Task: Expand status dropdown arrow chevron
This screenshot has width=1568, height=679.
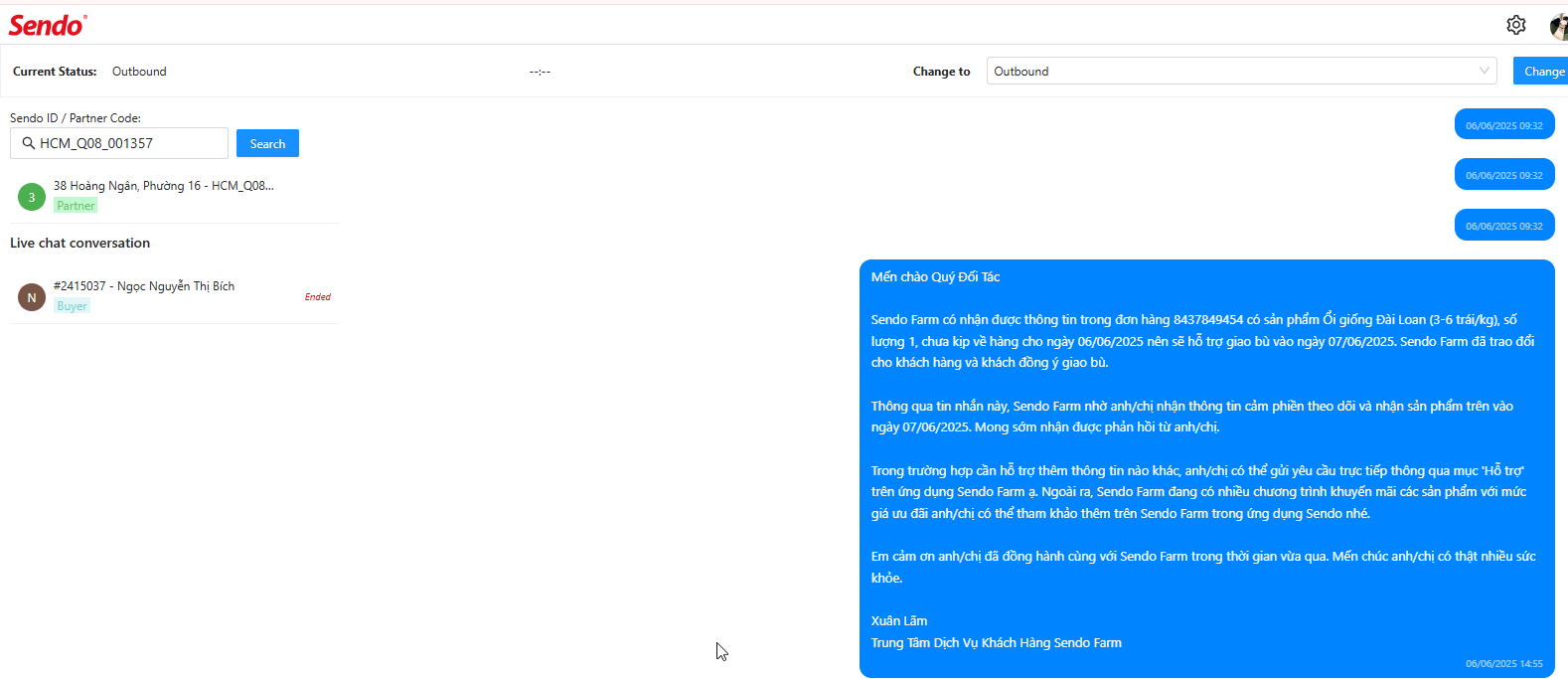Action: (1484, 71)
